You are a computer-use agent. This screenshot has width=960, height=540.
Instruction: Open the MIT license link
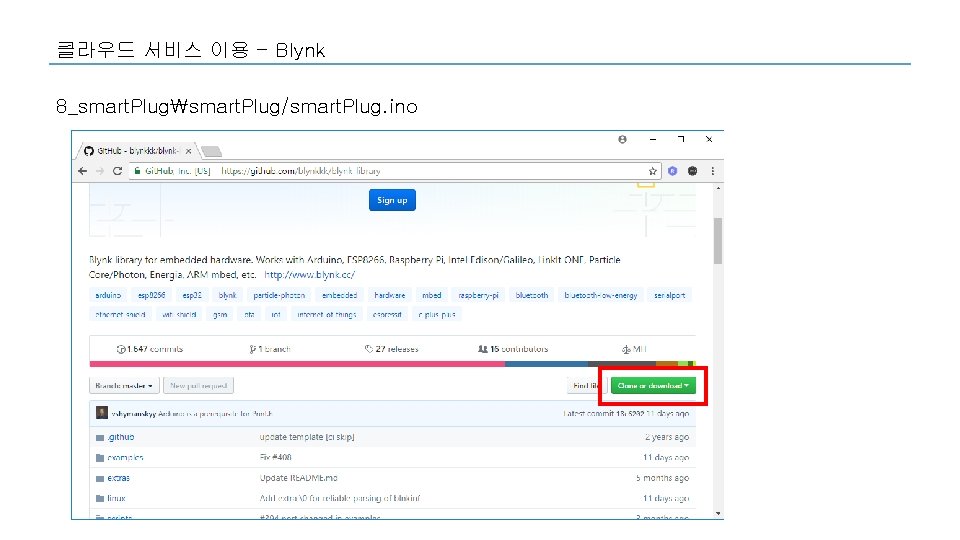click(x=634, y=349)
